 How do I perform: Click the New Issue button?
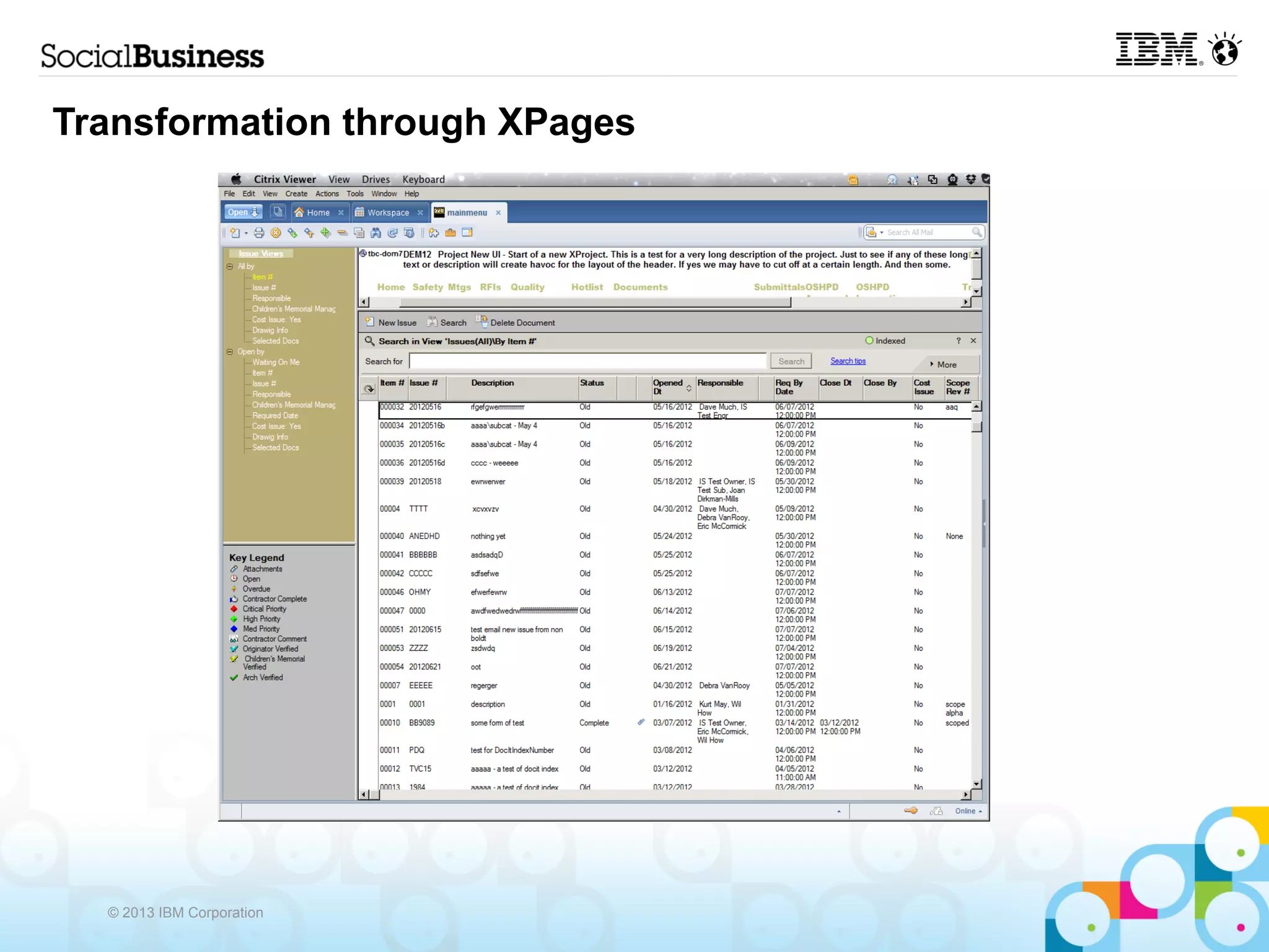coord(391,323)
